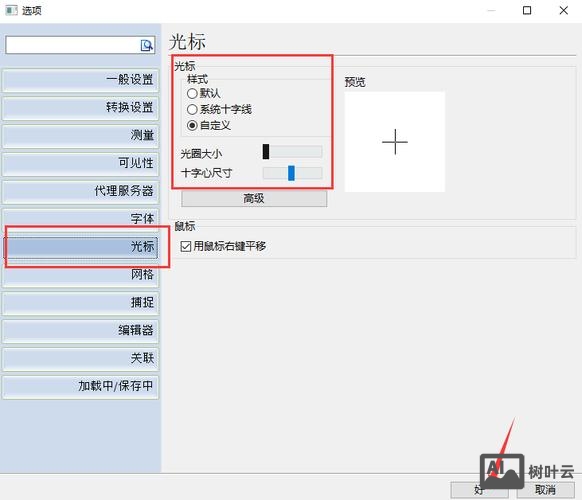Maximize the options window
This screenshot has height=500, width=582.
[x=527, y=10]
